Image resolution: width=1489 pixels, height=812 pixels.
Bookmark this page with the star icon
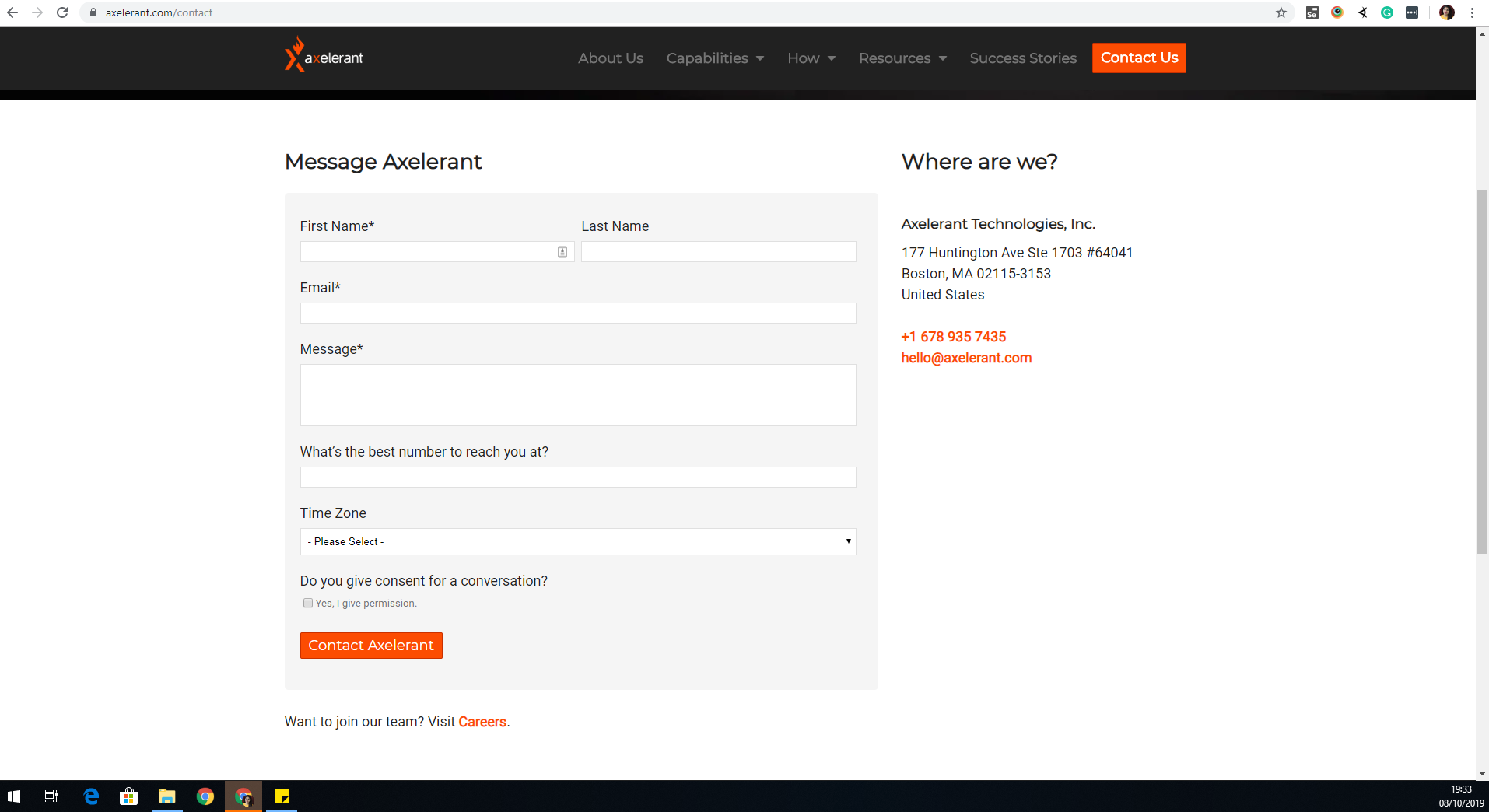[x=1281, y=12]
